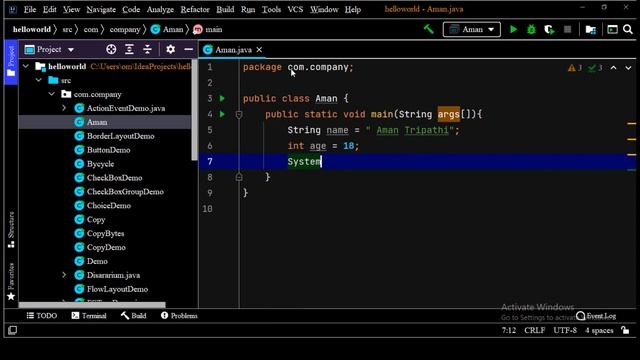Jump to previous highlighted error arrow

[x=613, y=68]
